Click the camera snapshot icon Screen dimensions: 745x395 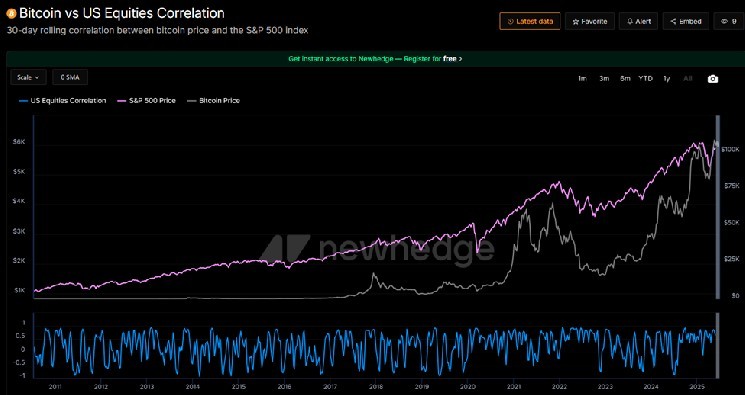[x=712, y=79]
